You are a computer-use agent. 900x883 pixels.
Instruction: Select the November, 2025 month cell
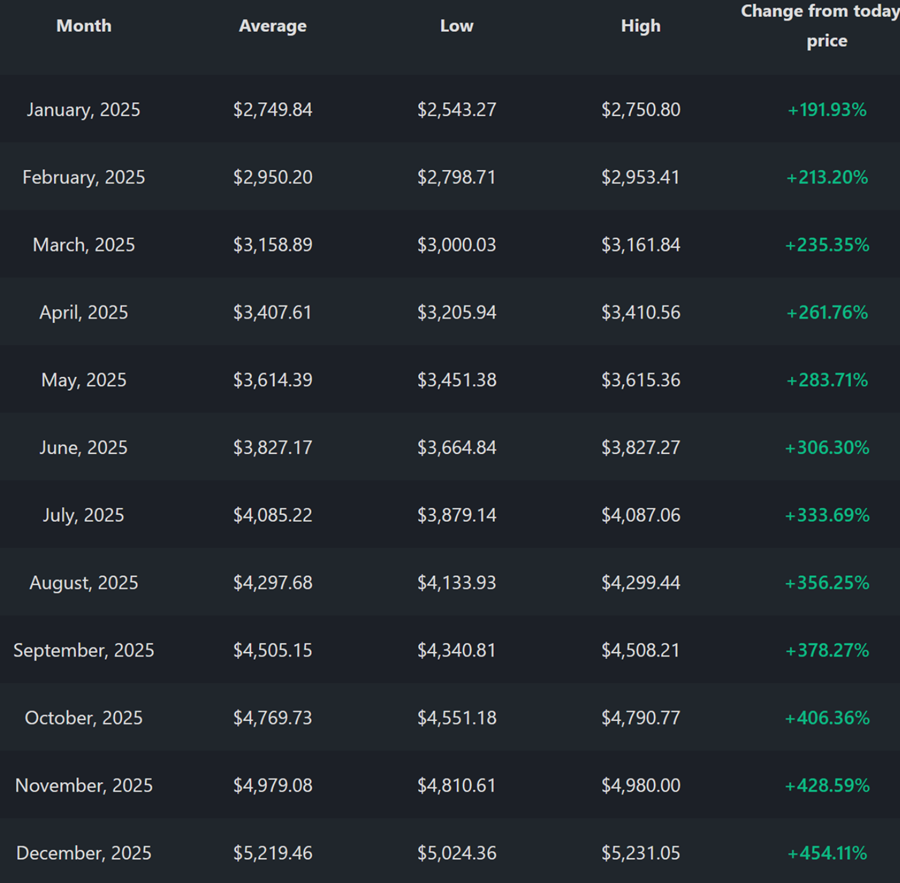pyautogui.click(x=84, y=786)
